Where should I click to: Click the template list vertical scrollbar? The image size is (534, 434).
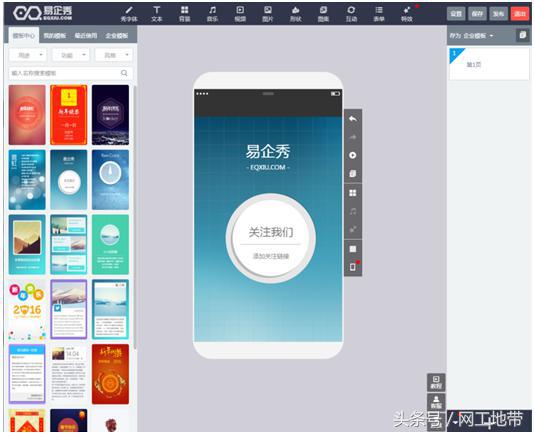[x=135, y=217]
